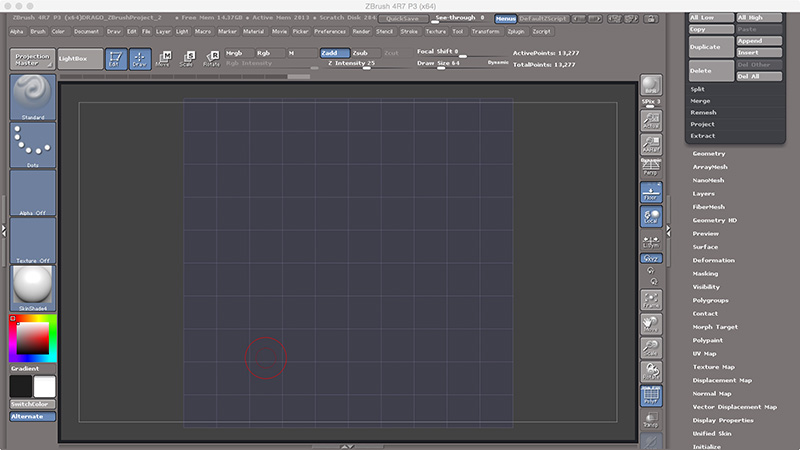Screen dimensions: 800x450
Task: Toggle Persp perspective view
Action: [651, 165]
